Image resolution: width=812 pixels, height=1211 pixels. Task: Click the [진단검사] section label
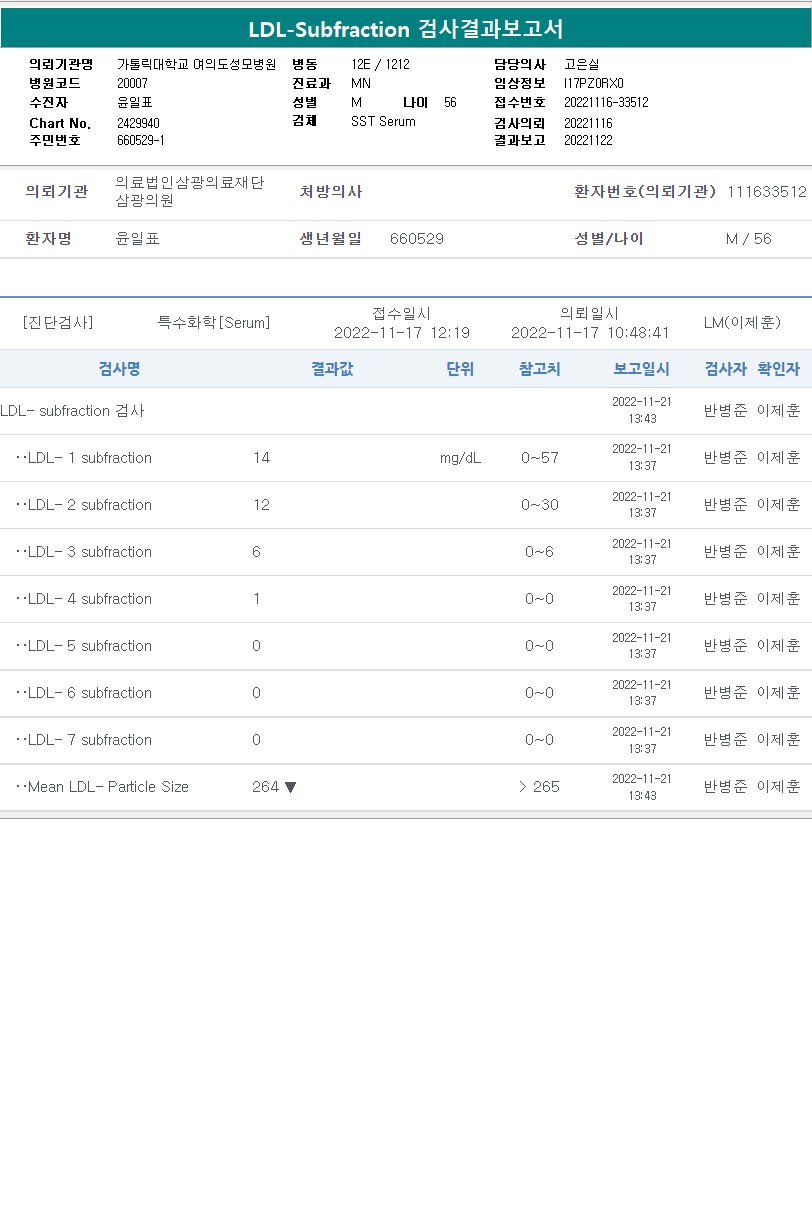point(57,323)
